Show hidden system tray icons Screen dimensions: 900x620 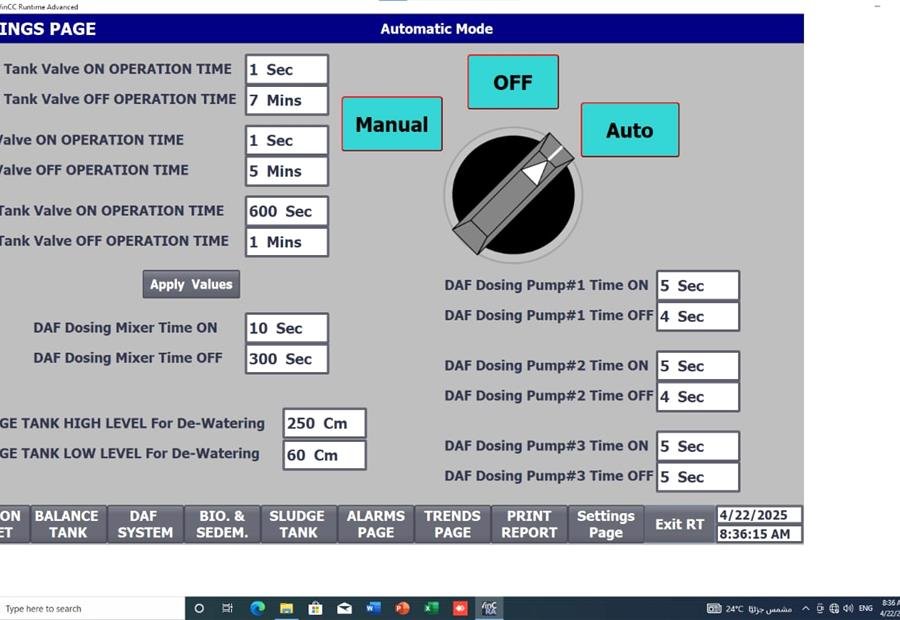coord(806,609)
